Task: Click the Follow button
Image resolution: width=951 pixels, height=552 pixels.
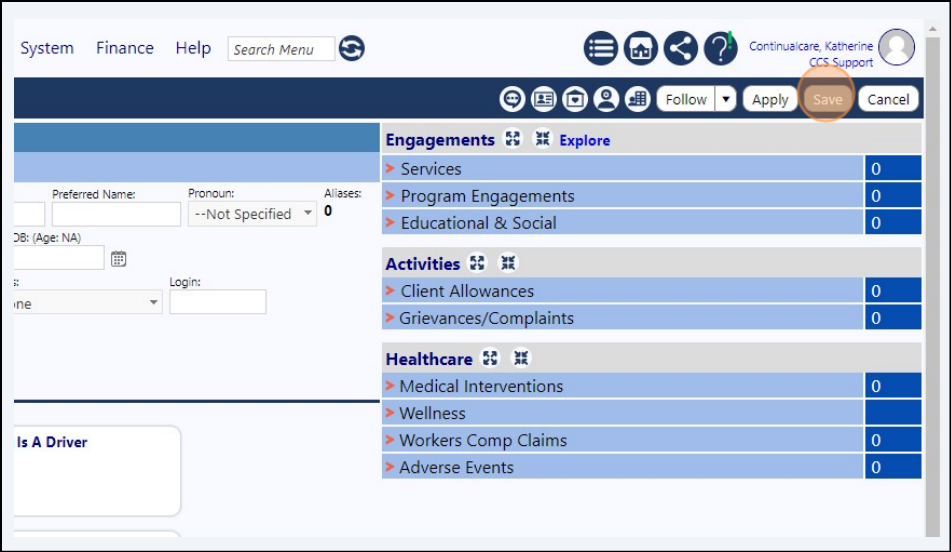Action: click(x=686, y=99)
